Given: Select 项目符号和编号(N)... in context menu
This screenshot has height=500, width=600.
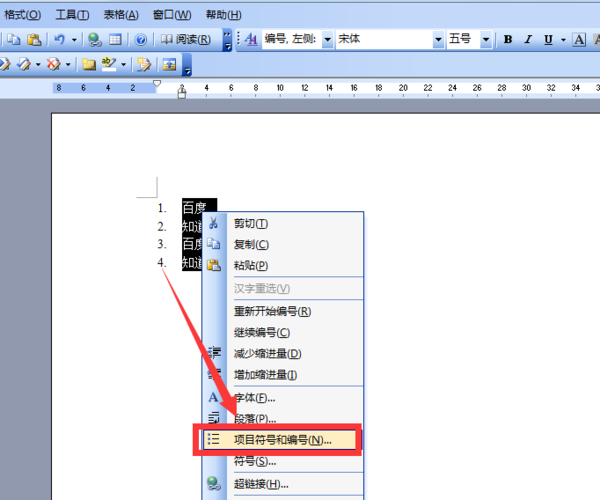Looking at the screenshot, I should tap(280, 440).
